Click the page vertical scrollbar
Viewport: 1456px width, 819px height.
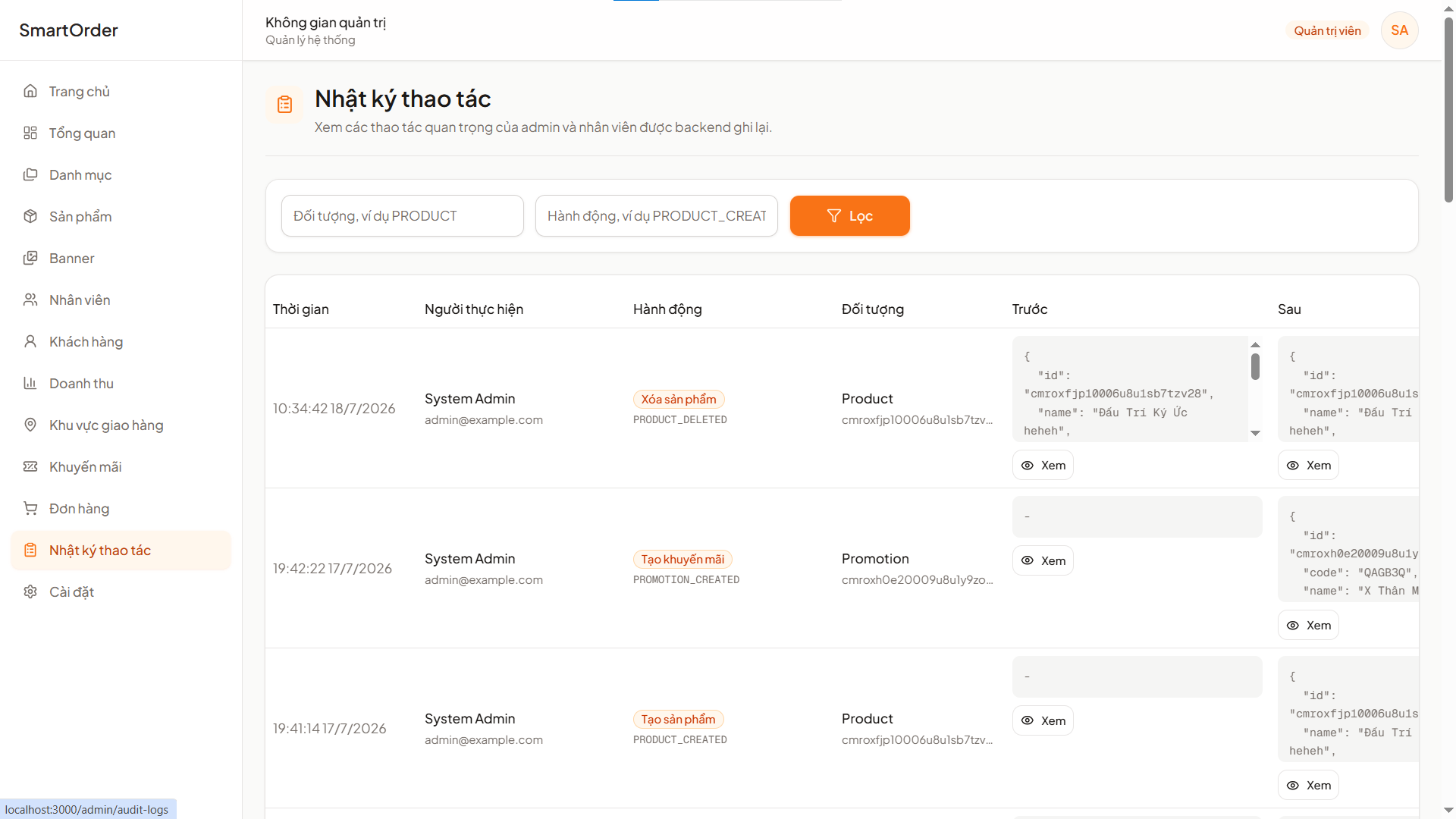pyautogui.click(x=1448, y=110)
